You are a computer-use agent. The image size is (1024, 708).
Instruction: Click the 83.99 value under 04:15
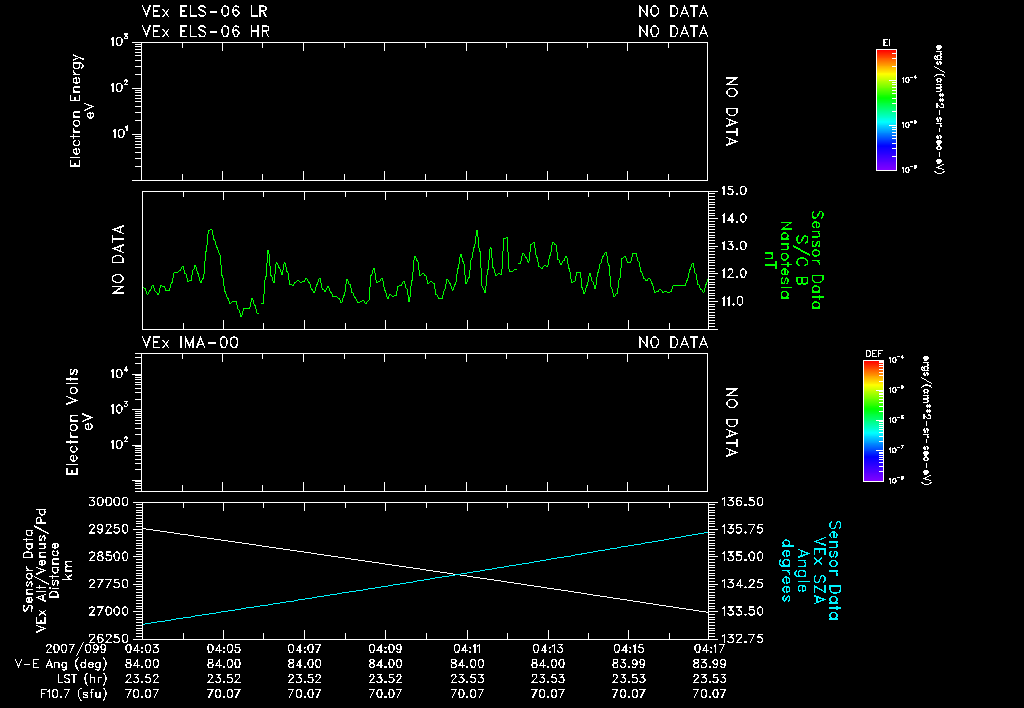tap(628, 664)
